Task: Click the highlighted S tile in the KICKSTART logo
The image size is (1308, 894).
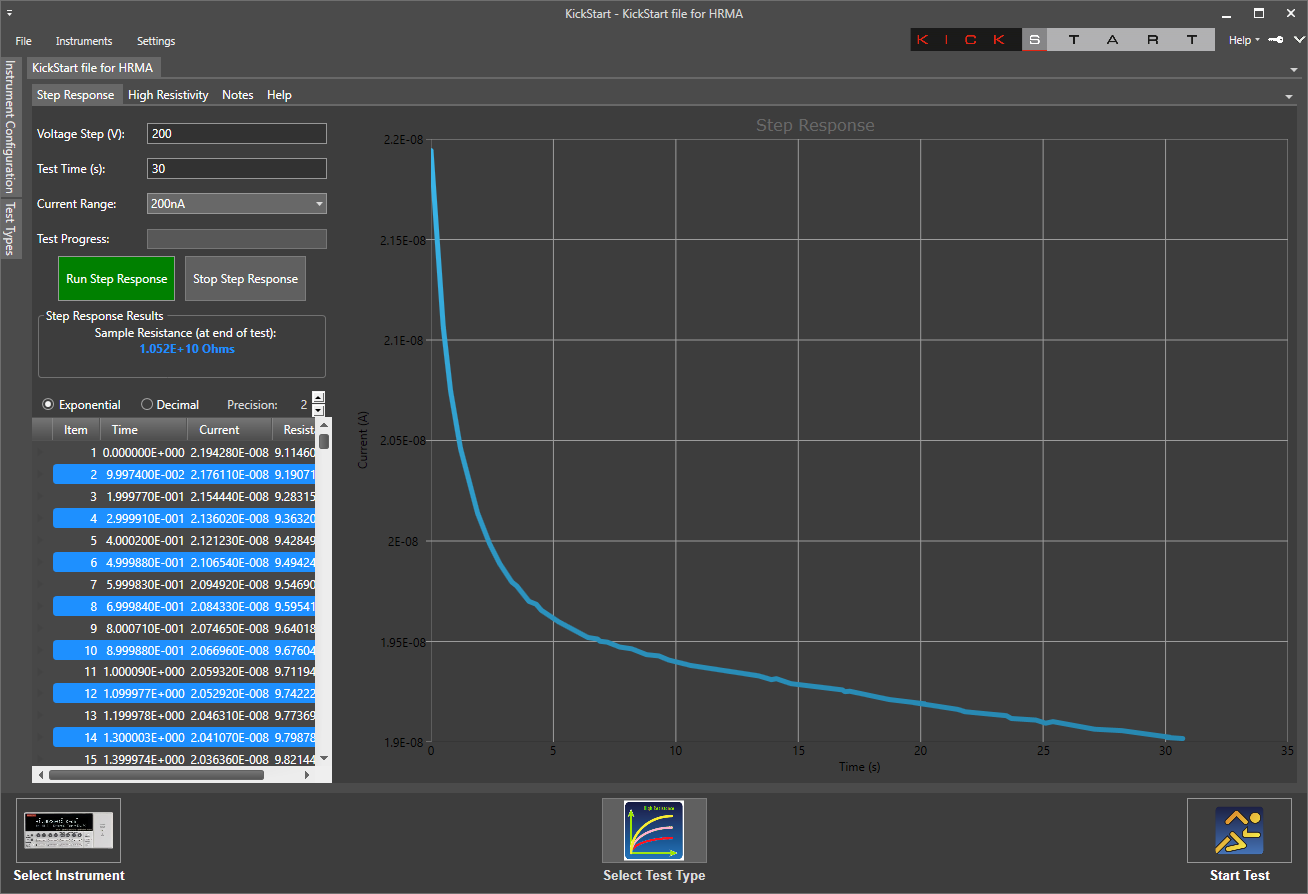Action: coord(1035,39)
